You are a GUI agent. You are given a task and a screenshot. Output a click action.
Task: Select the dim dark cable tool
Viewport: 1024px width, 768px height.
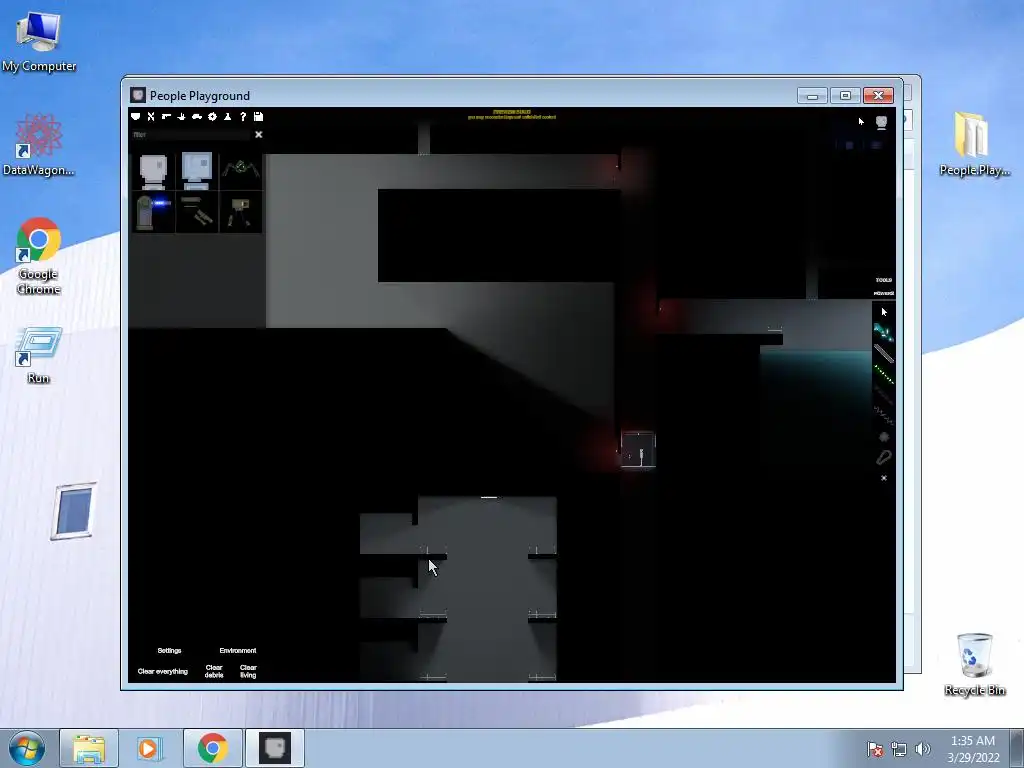coord(884,395)
